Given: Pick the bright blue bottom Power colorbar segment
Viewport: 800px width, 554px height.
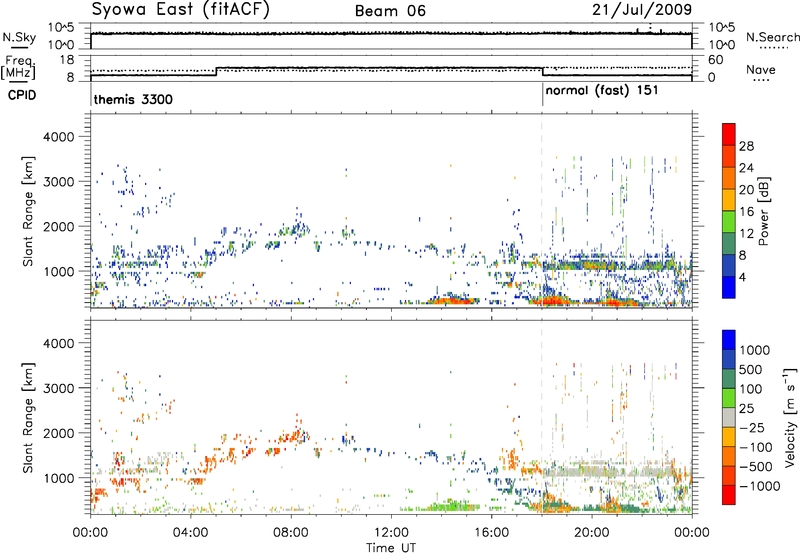Looking at the screenshot, I should click(x=729, y=287).
